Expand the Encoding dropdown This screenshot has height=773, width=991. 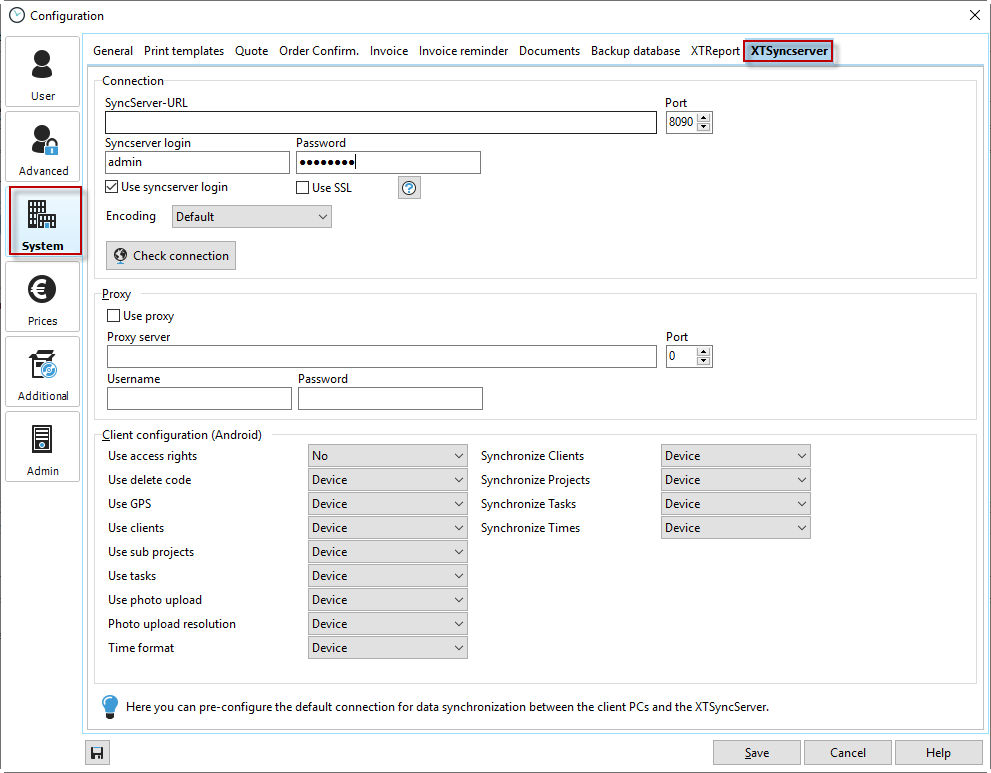coord(251,216)
